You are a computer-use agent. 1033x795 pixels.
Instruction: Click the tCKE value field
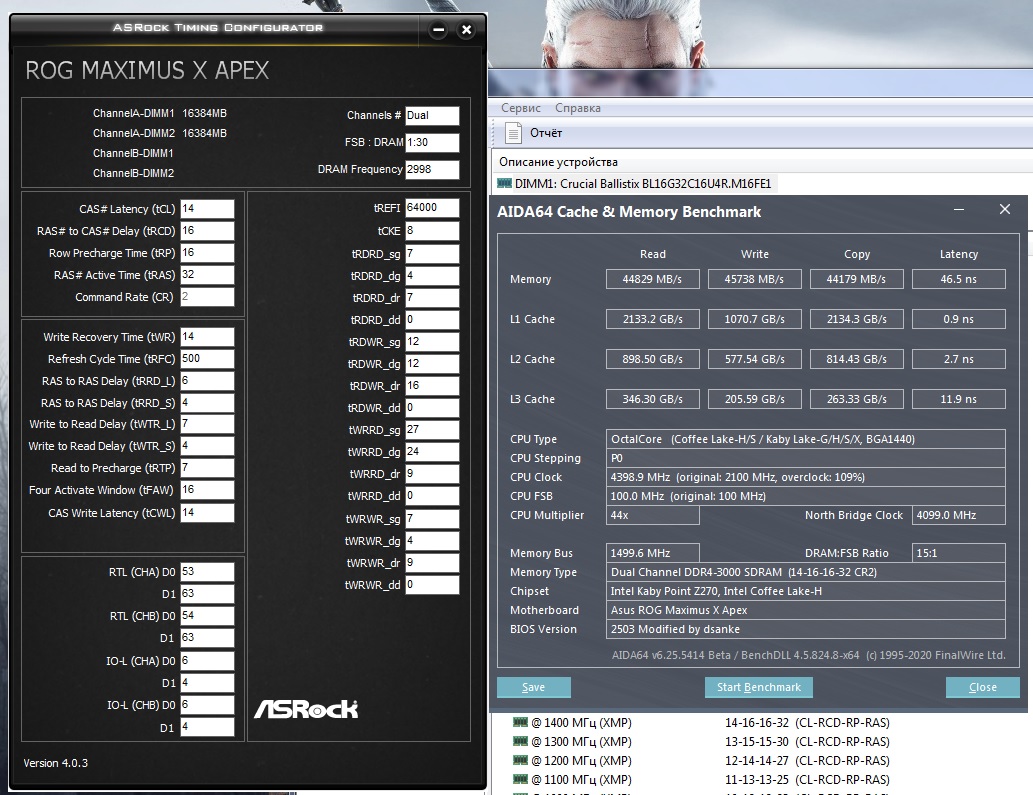coord(432,231)
